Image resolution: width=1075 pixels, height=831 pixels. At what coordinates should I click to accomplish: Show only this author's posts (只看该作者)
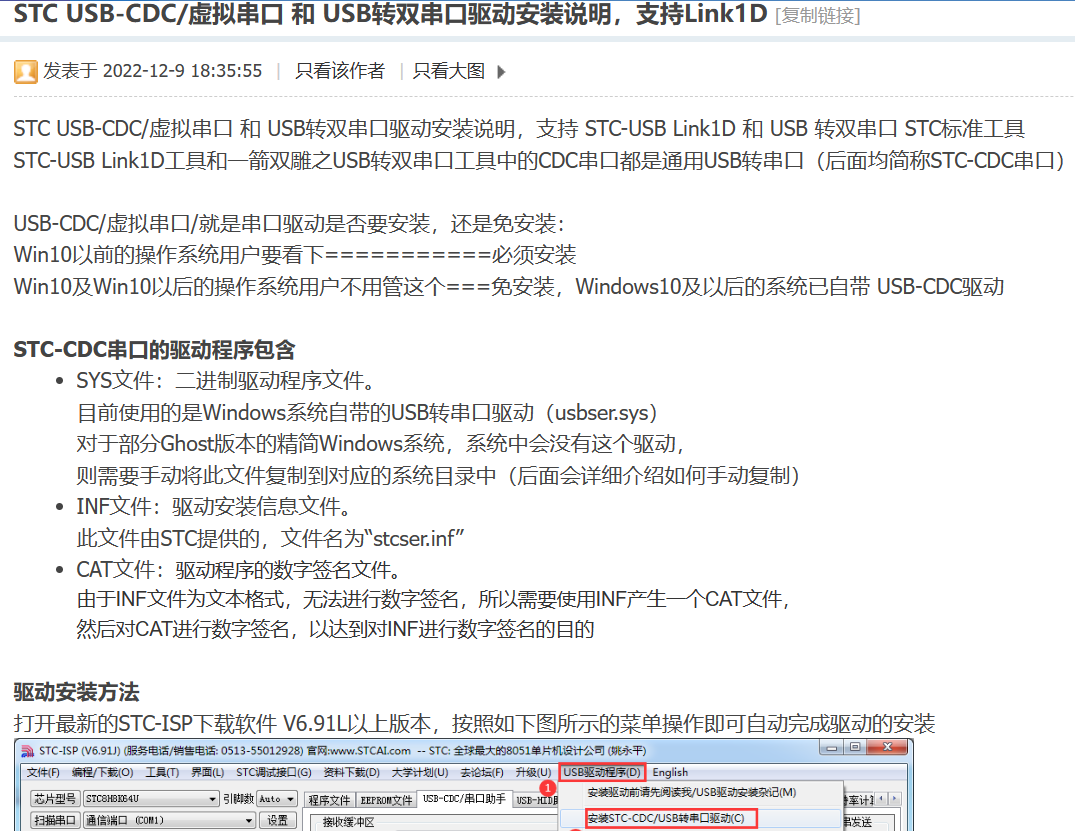click(339, 71)
